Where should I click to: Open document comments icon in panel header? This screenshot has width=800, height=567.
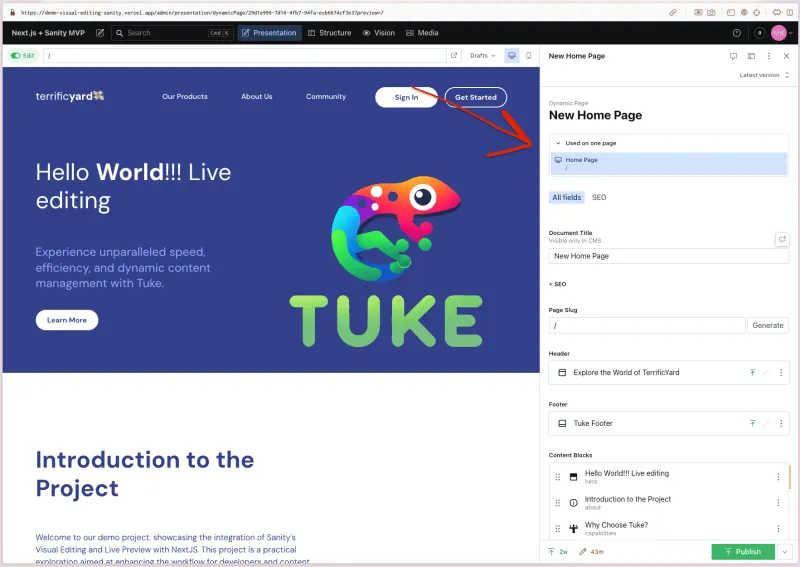tap(733, 57)
